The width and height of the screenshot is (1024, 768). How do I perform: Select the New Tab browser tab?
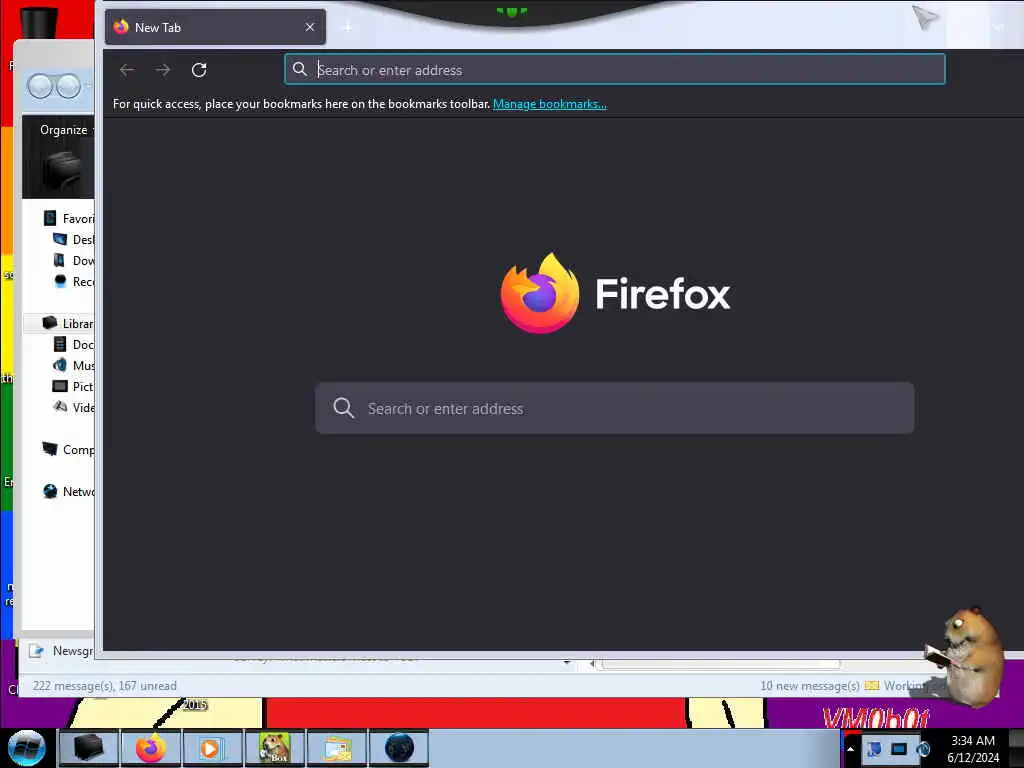(215, 27)
